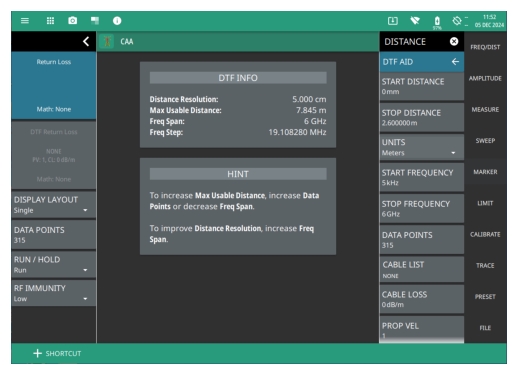This screenshot has width=519, height=365.
Task: Open the SWEEP menu
Action: pos(485,141)
